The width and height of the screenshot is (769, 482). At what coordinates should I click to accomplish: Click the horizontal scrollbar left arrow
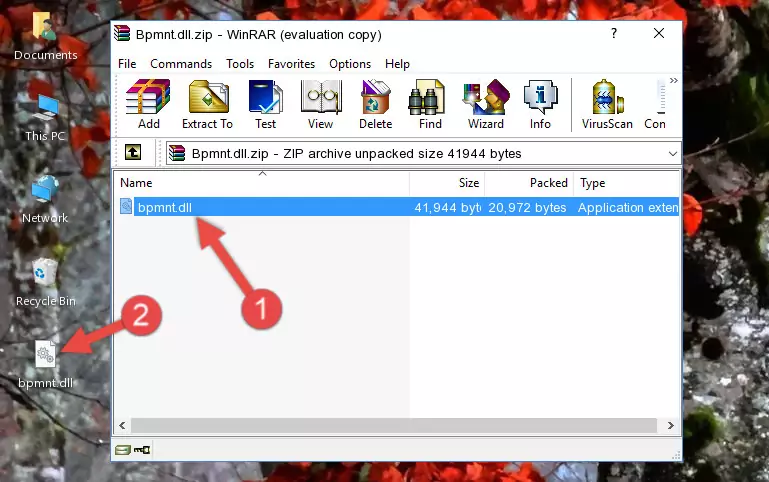point(123,426)
